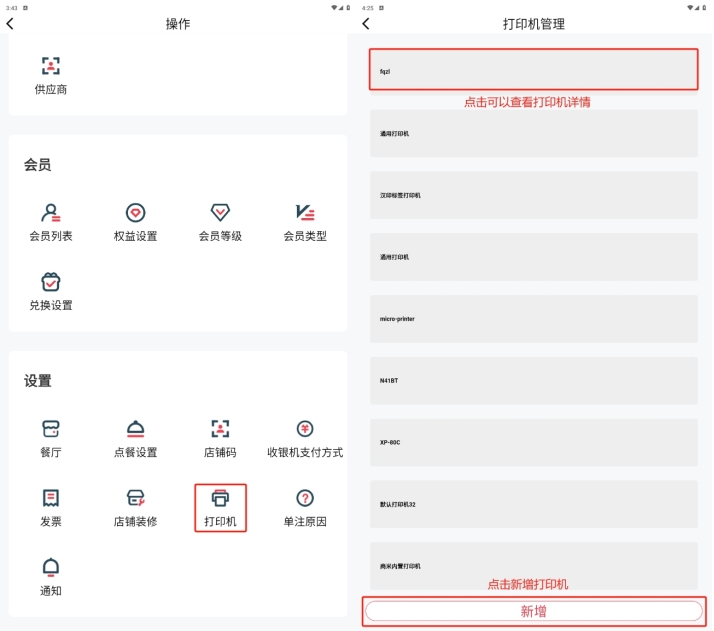
Task: Open 餐厅 restaurant settings
Action: tap(51, 429)
